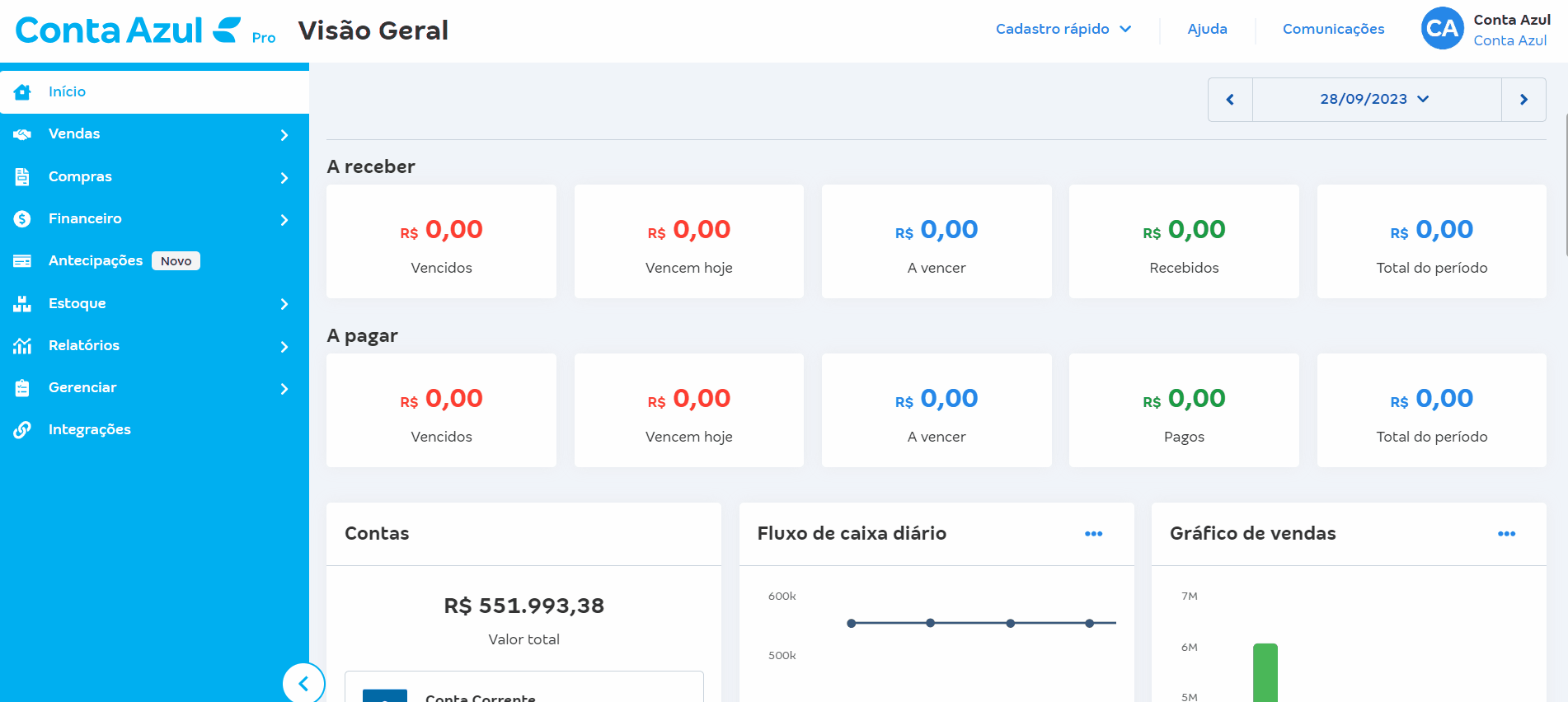Select Vendas menu item
Screen dimensions: 1568x702
tap(154, 134)
